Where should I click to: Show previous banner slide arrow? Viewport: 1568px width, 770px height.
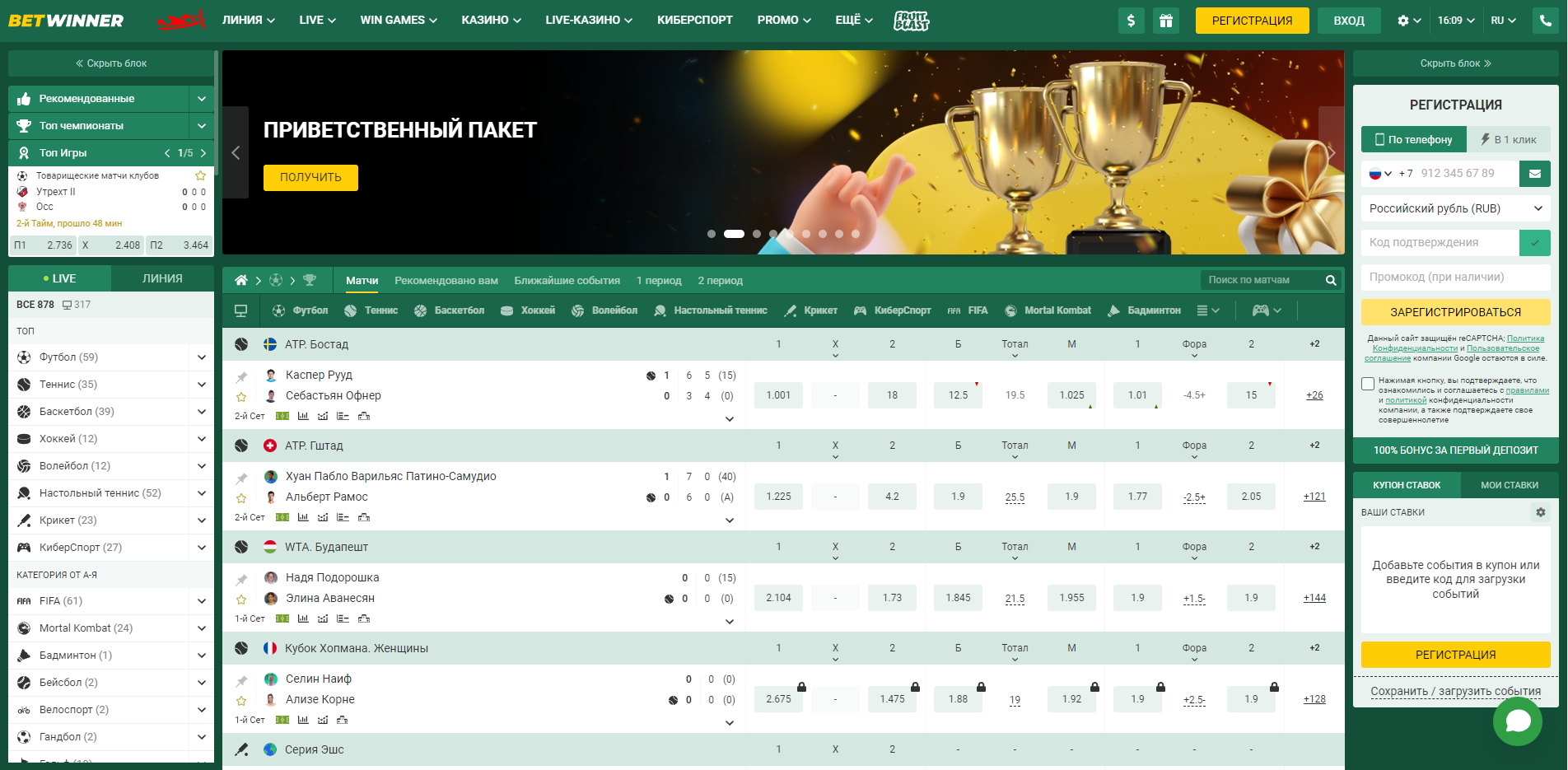click(x=236, y=152)
